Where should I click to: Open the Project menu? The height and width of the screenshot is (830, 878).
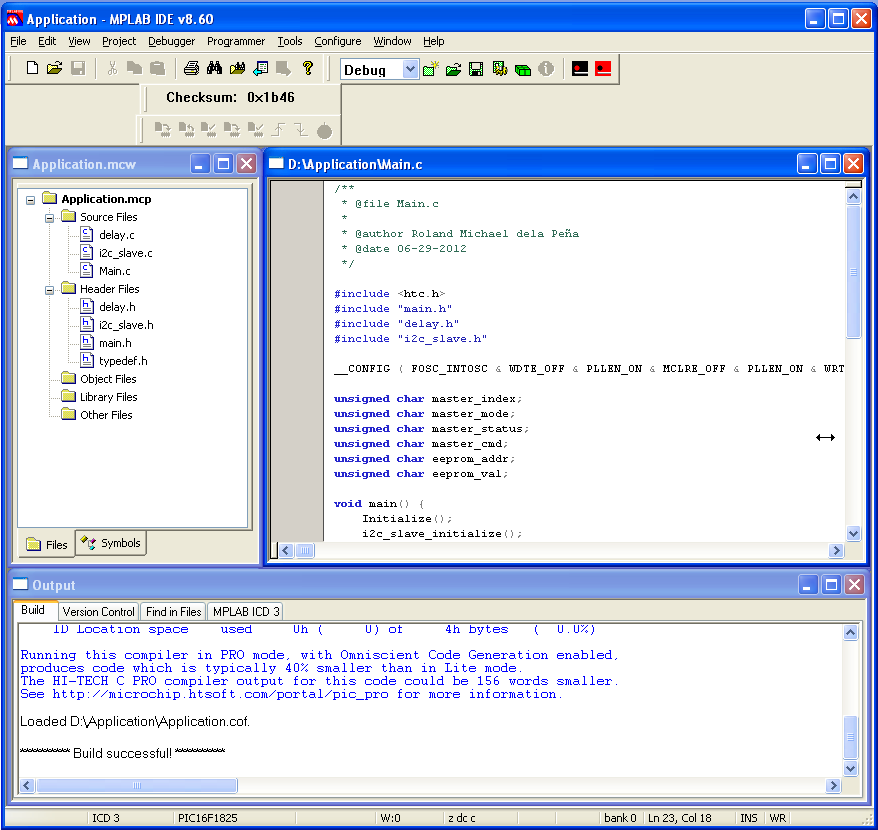119,41
